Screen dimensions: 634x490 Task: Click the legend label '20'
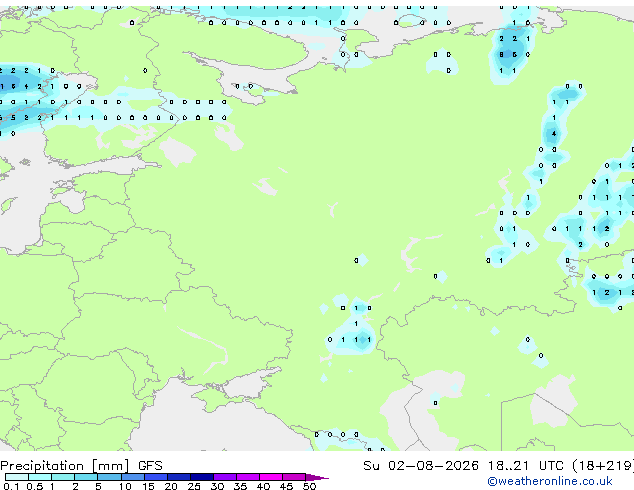[x=171, y=486]
